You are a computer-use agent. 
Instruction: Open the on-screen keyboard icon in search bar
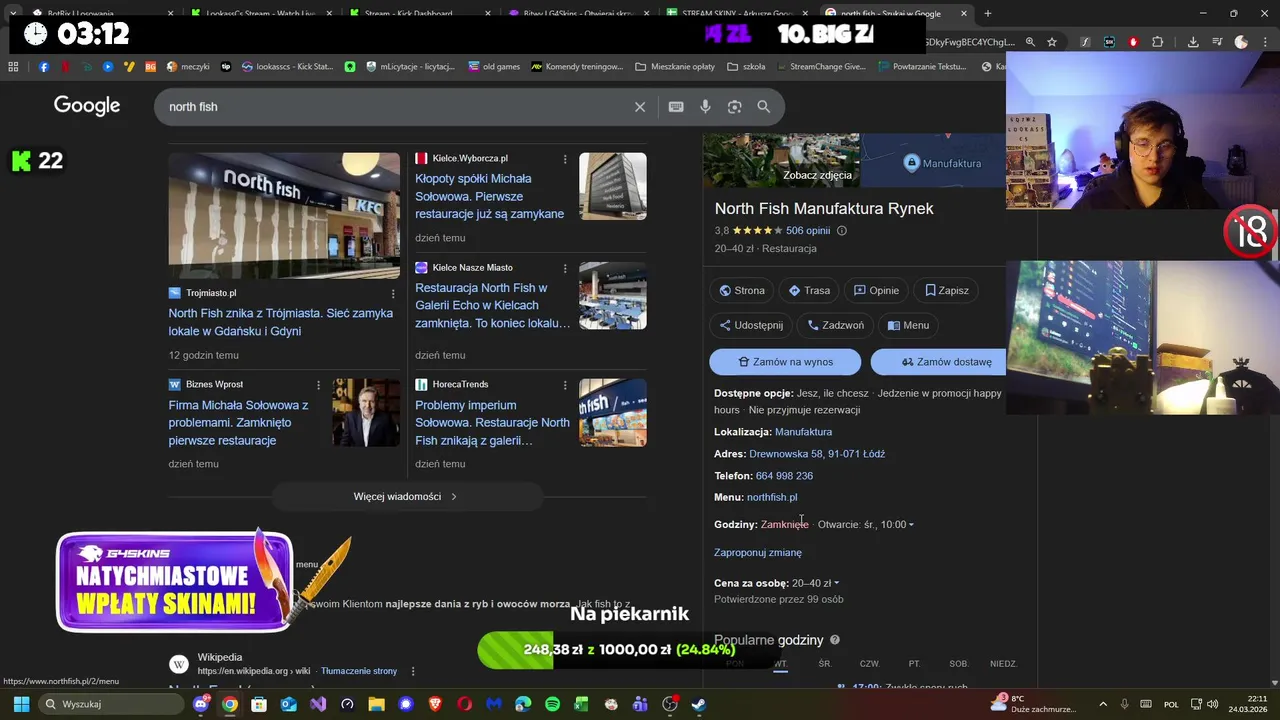coord(676,107)
